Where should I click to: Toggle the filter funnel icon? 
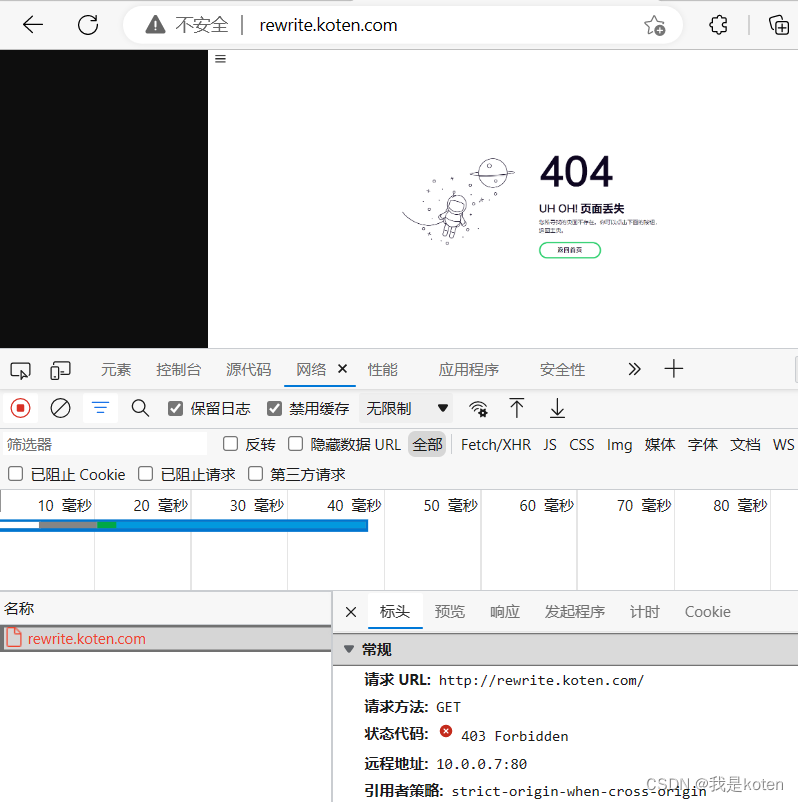coord(100,408)
